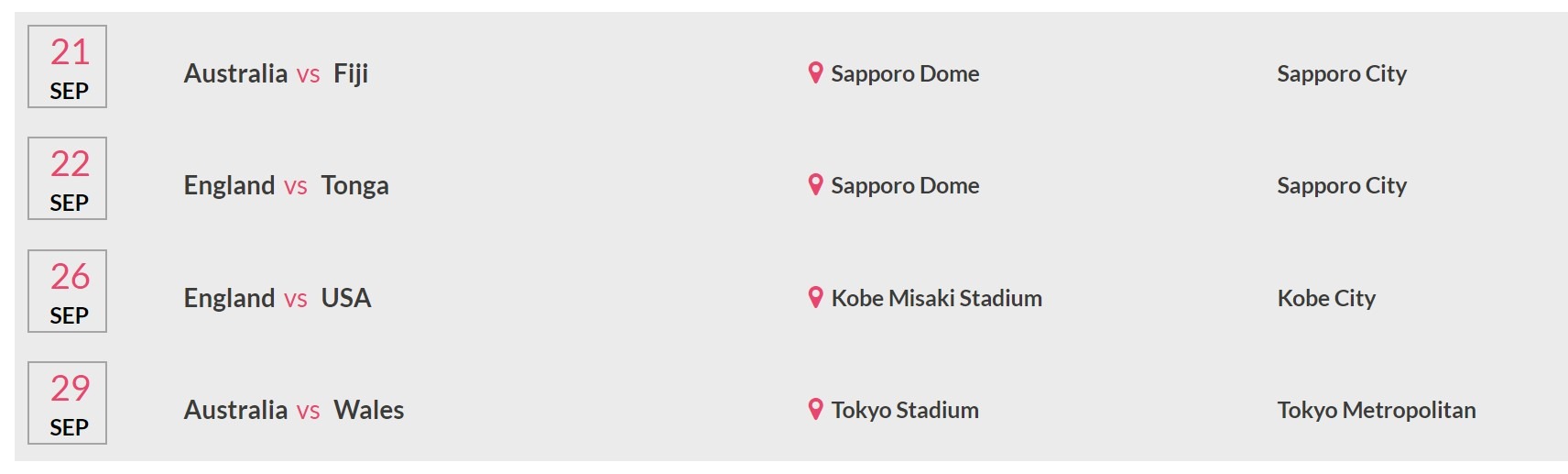Open the Australia vs Wales match
The height and width of the screenshot is (474, 1568).
[x=294, y=410]
